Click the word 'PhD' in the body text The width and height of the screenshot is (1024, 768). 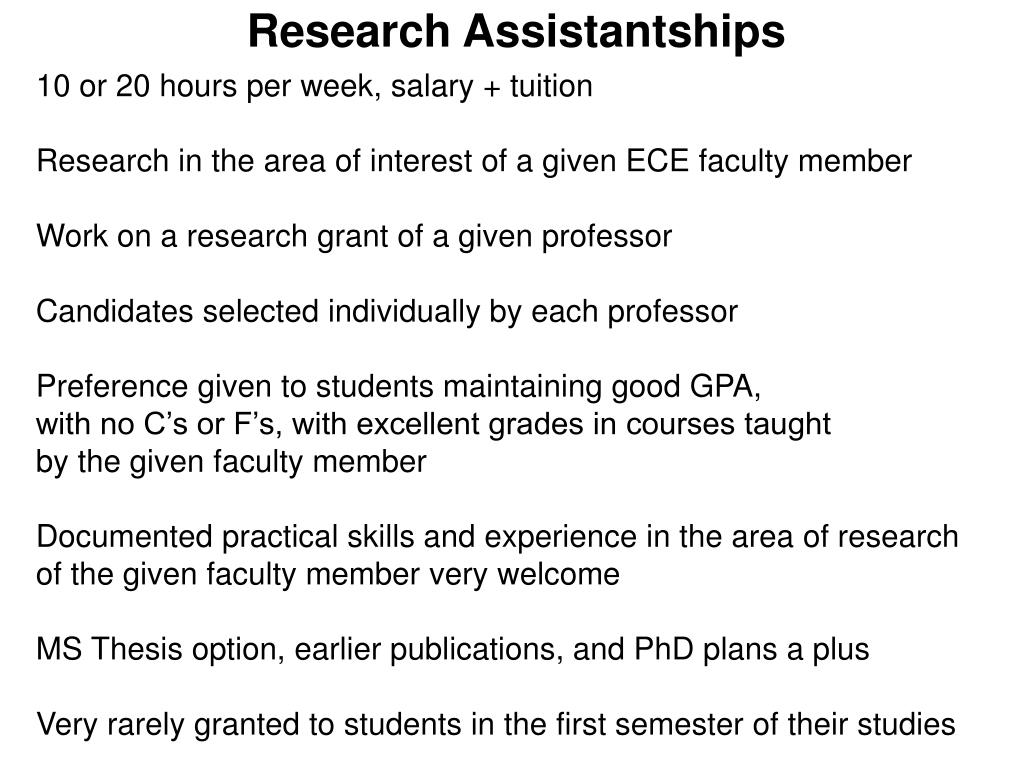point(664,649)
